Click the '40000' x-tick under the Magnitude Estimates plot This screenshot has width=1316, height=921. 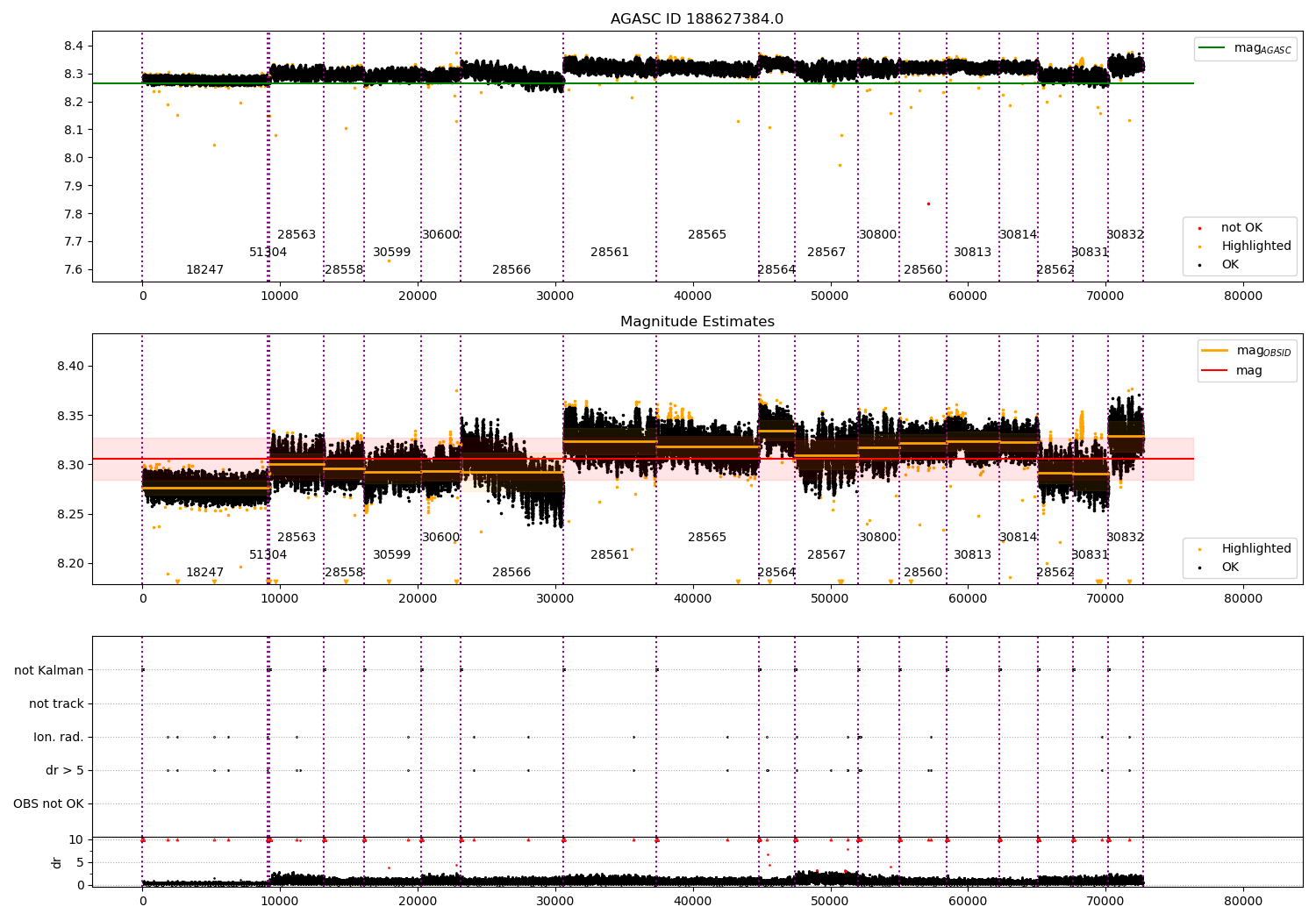click(x=693, y=599)
